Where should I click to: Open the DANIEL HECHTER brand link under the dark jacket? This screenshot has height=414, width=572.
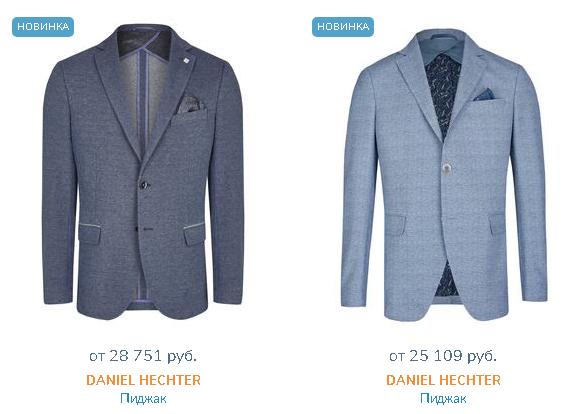[x=143, y=380]
